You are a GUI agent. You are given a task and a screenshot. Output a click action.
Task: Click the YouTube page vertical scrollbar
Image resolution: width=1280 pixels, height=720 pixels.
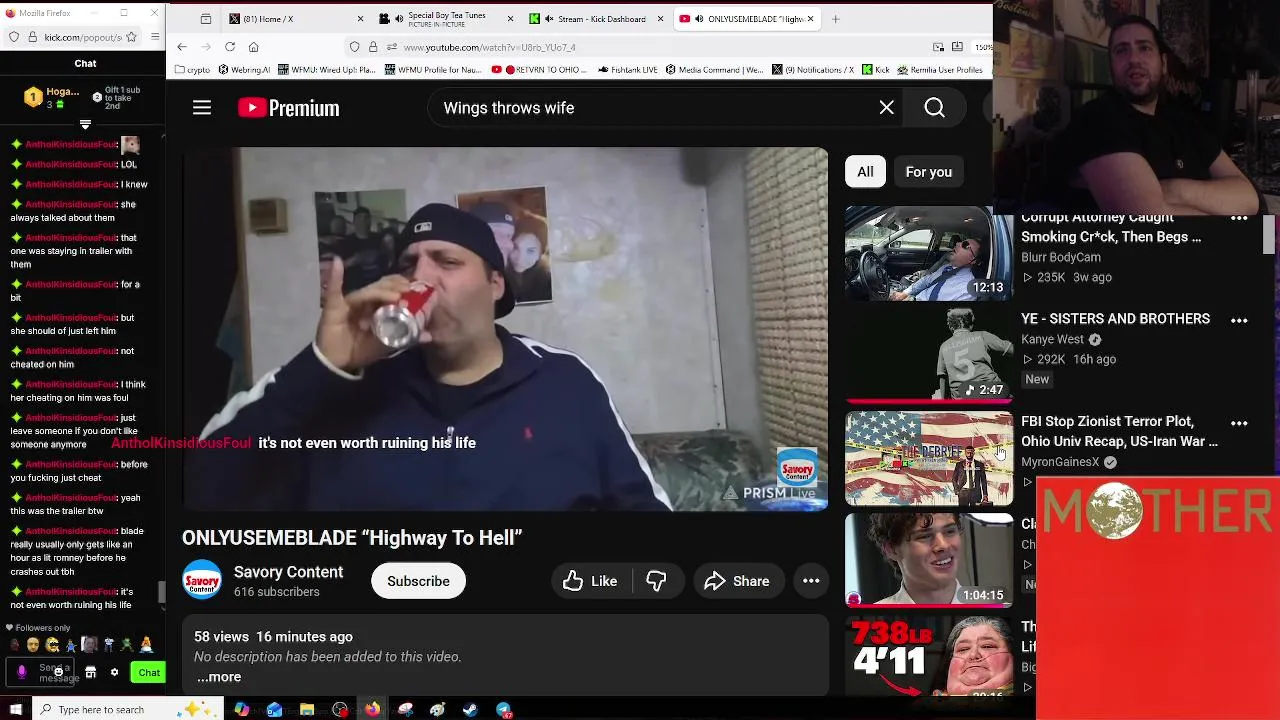(1269, 234)
